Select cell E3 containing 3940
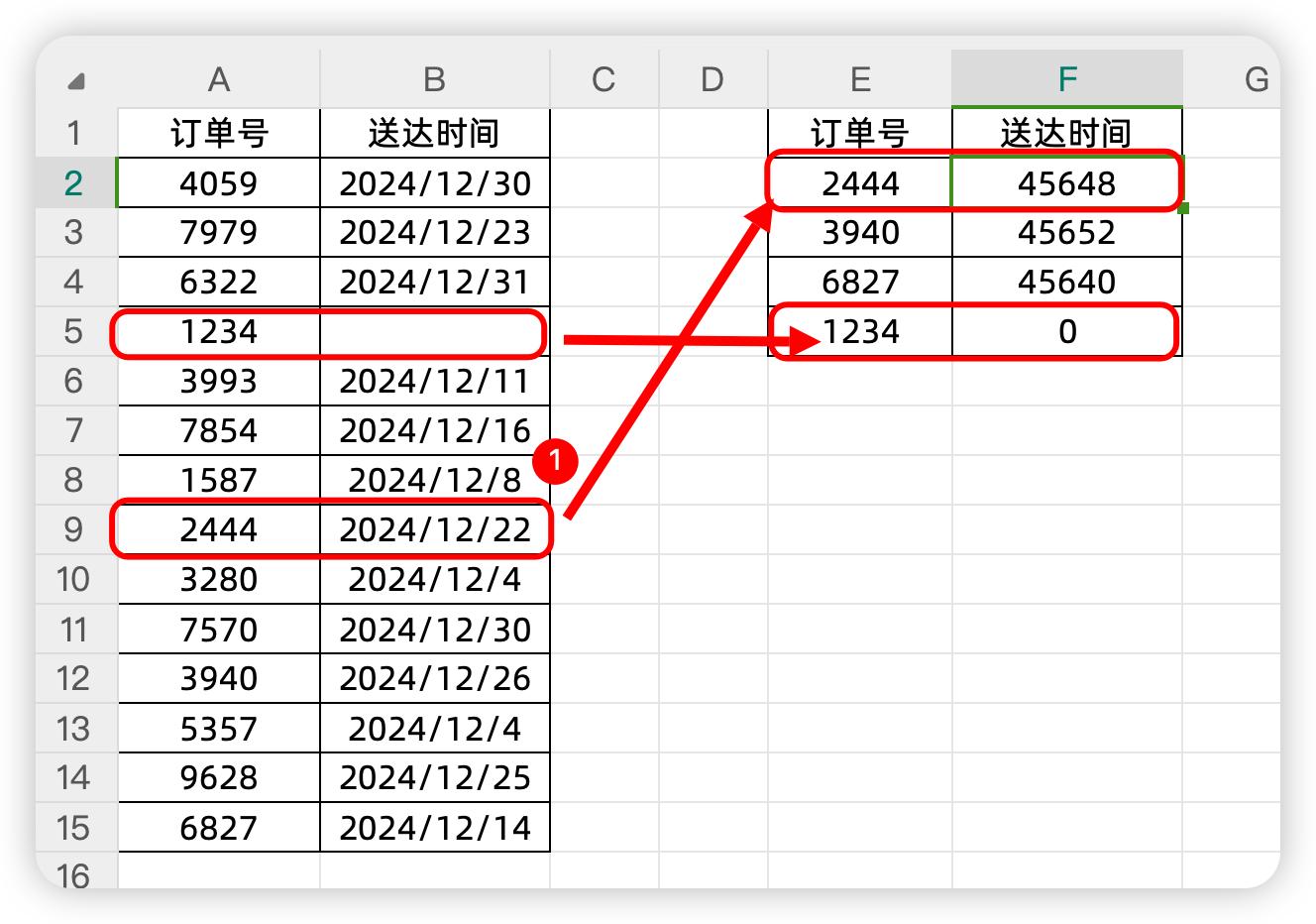 [860, 232]
